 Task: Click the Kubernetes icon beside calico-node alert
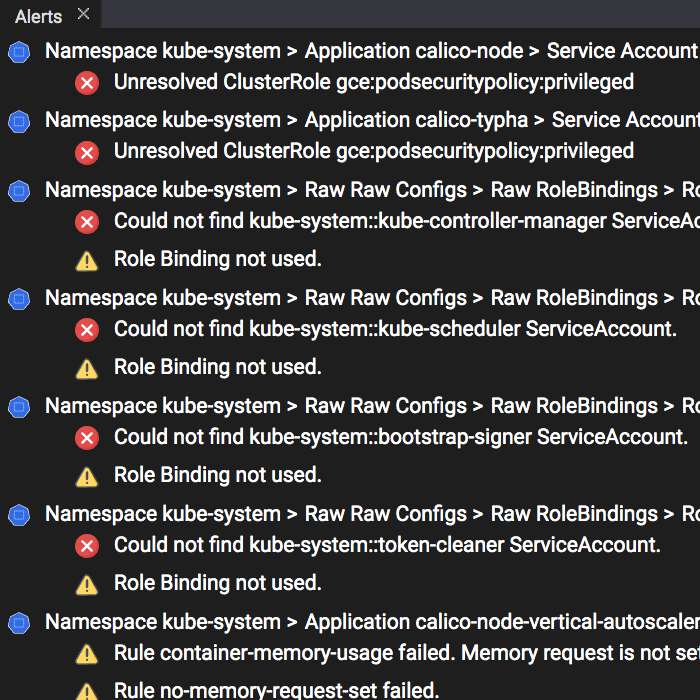point(18,52)
